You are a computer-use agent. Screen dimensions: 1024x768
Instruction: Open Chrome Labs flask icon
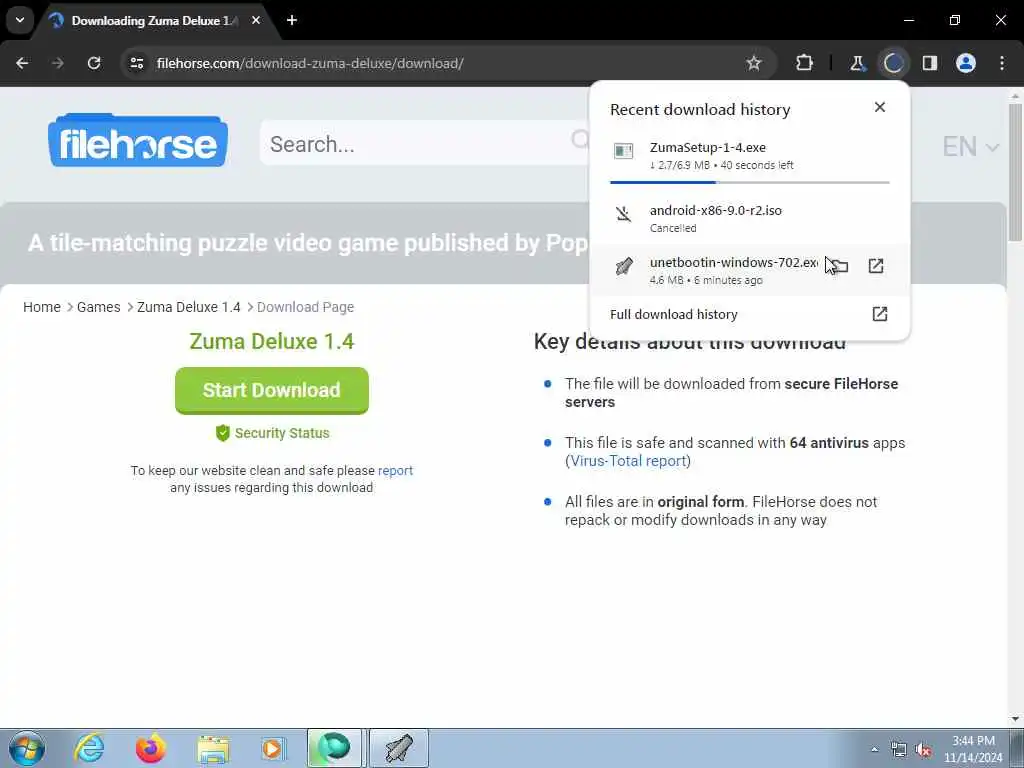point(857,63)
